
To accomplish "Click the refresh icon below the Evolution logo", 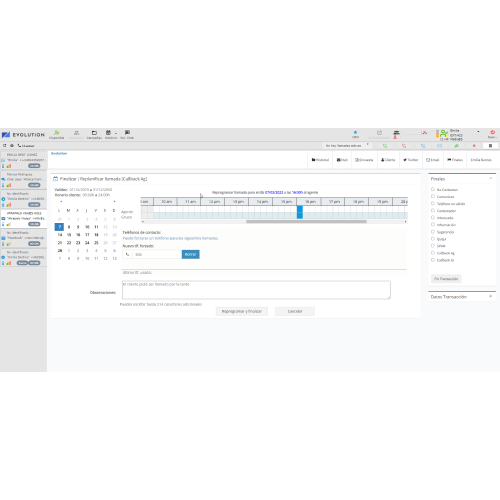I will [x=5, y=146].
